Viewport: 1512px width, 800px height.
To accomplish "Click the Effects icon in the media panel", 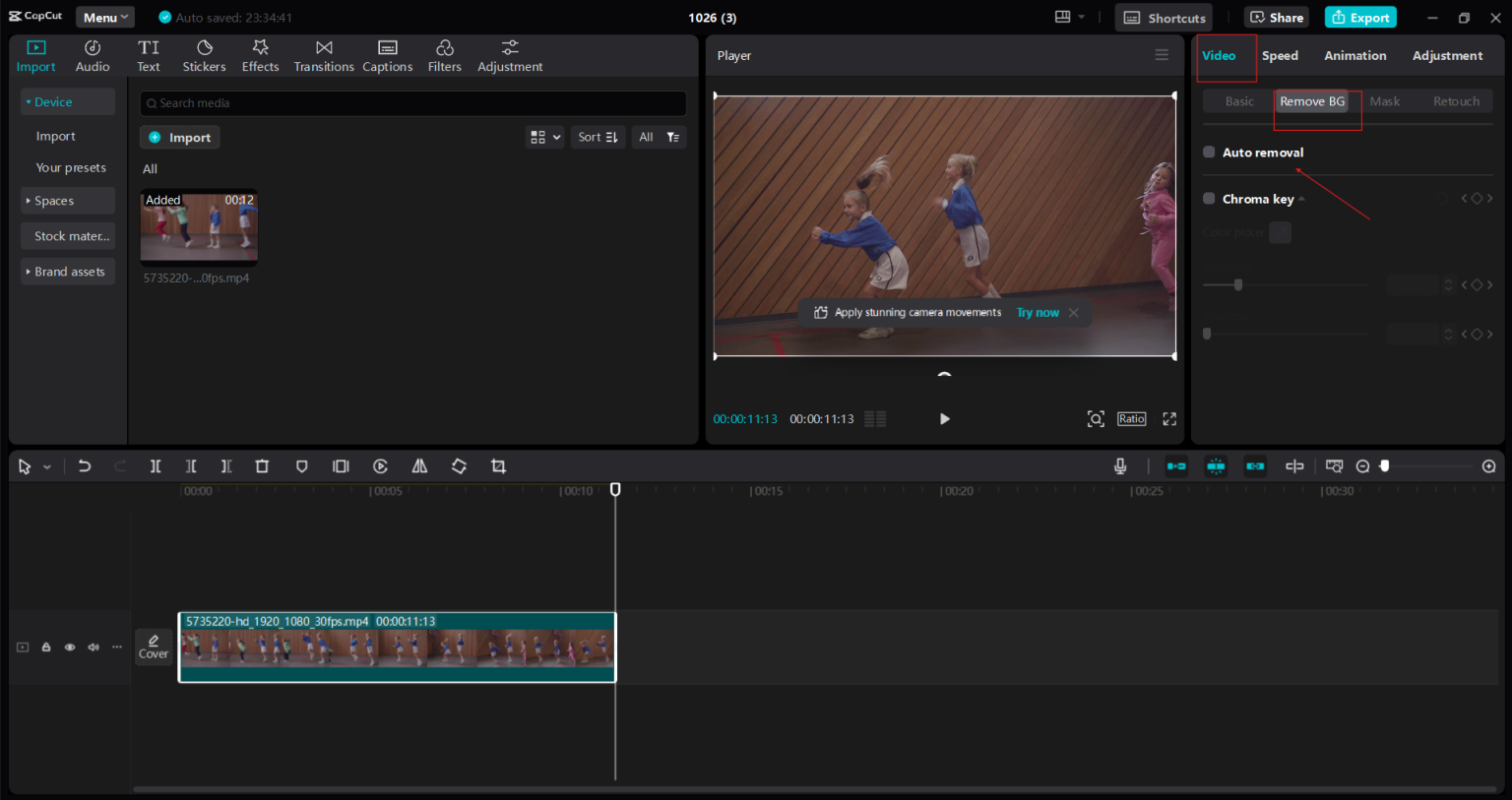I will click(260, 54).
